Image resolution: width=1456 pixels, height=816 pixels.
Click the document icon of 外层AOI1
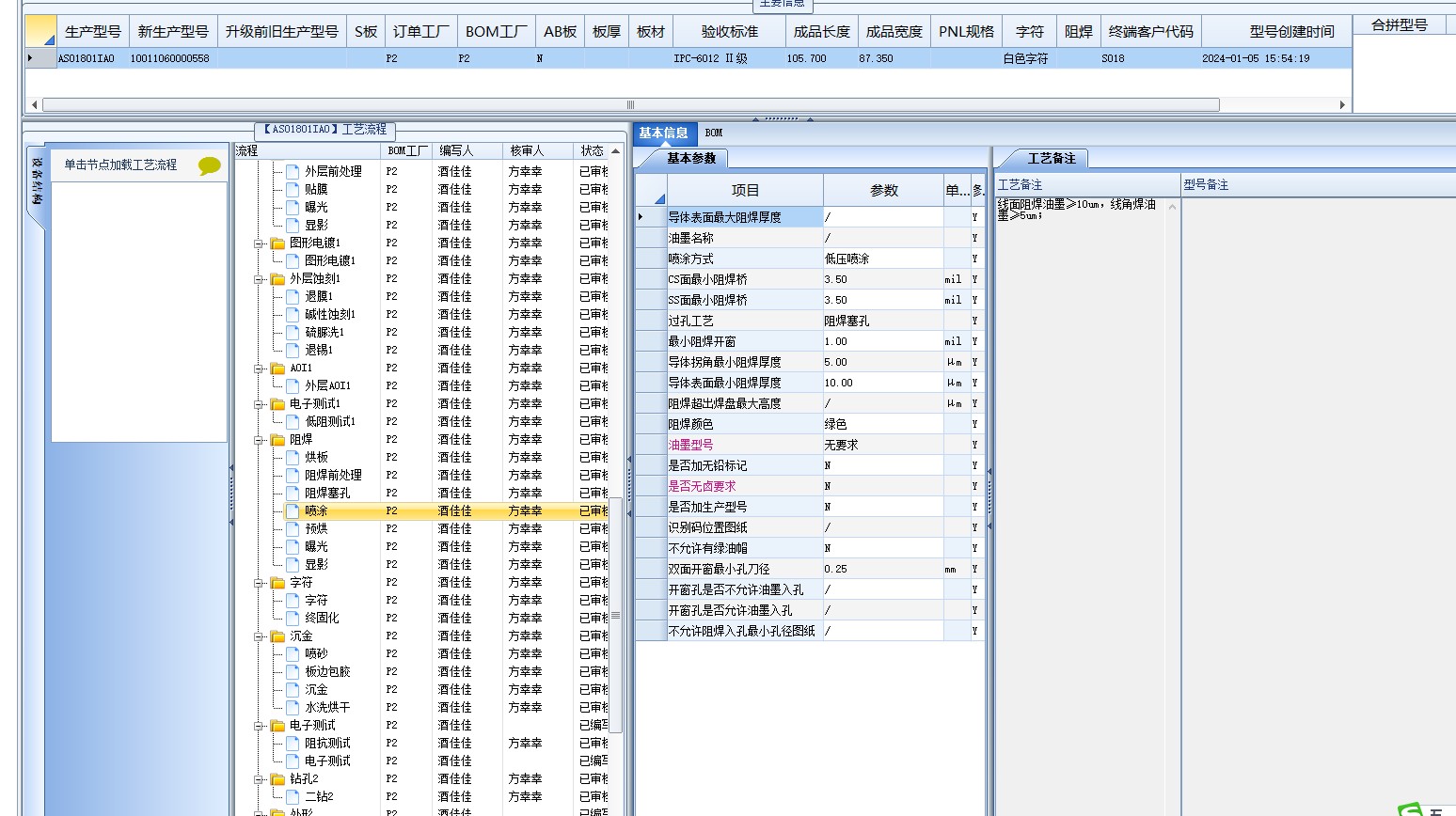pos(293,385)
